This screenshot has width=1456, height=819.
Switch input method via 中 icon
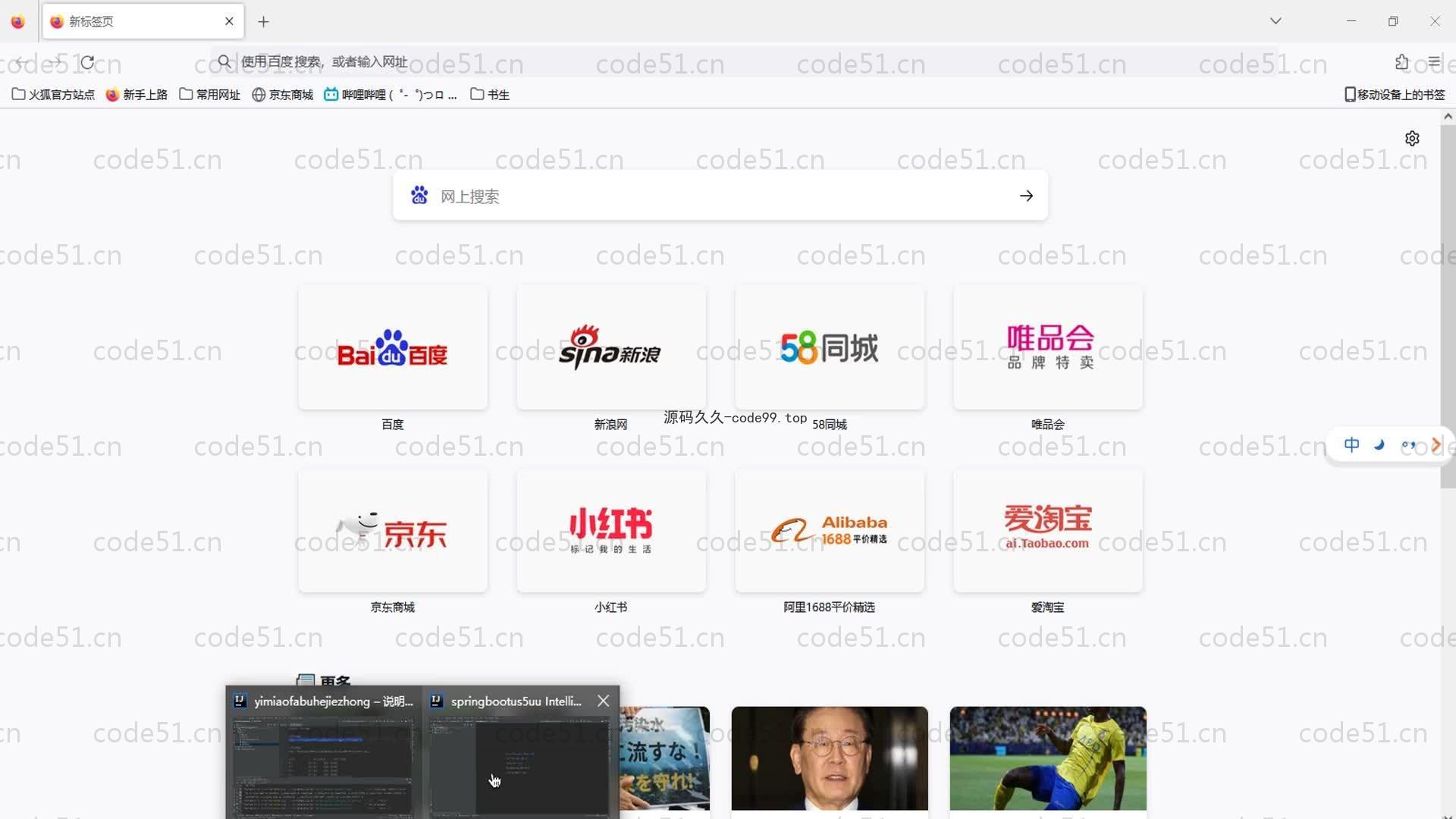(x=1352, y=445)
